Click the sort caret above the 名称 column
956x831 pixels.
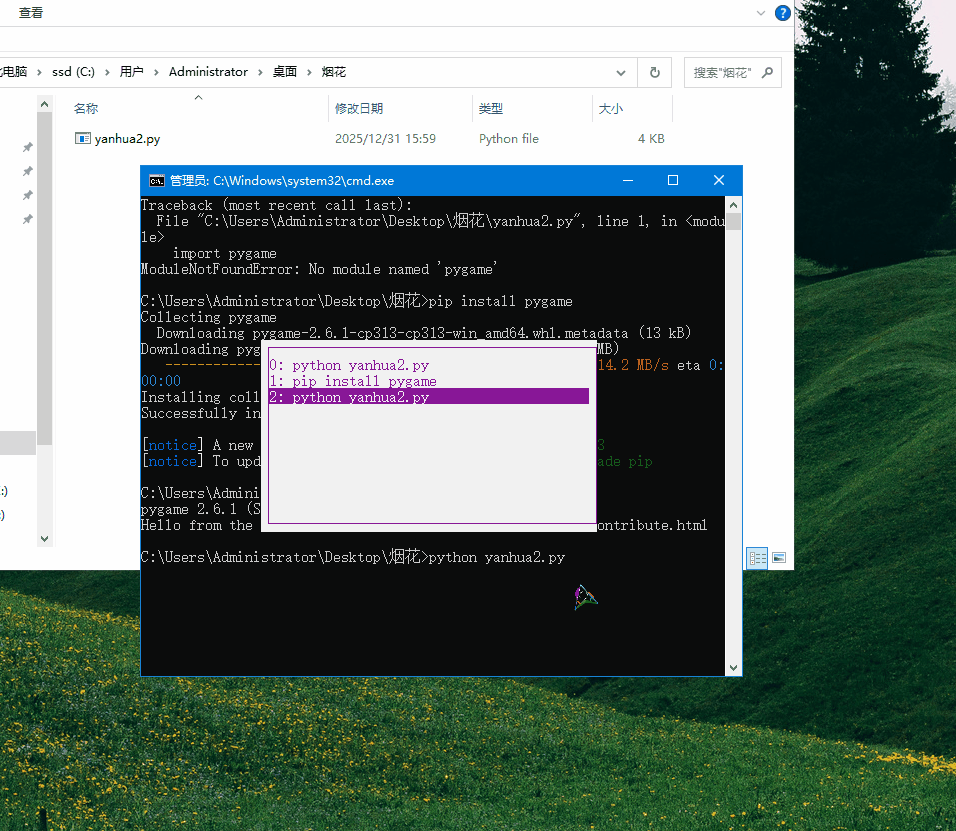click(198, 98)
